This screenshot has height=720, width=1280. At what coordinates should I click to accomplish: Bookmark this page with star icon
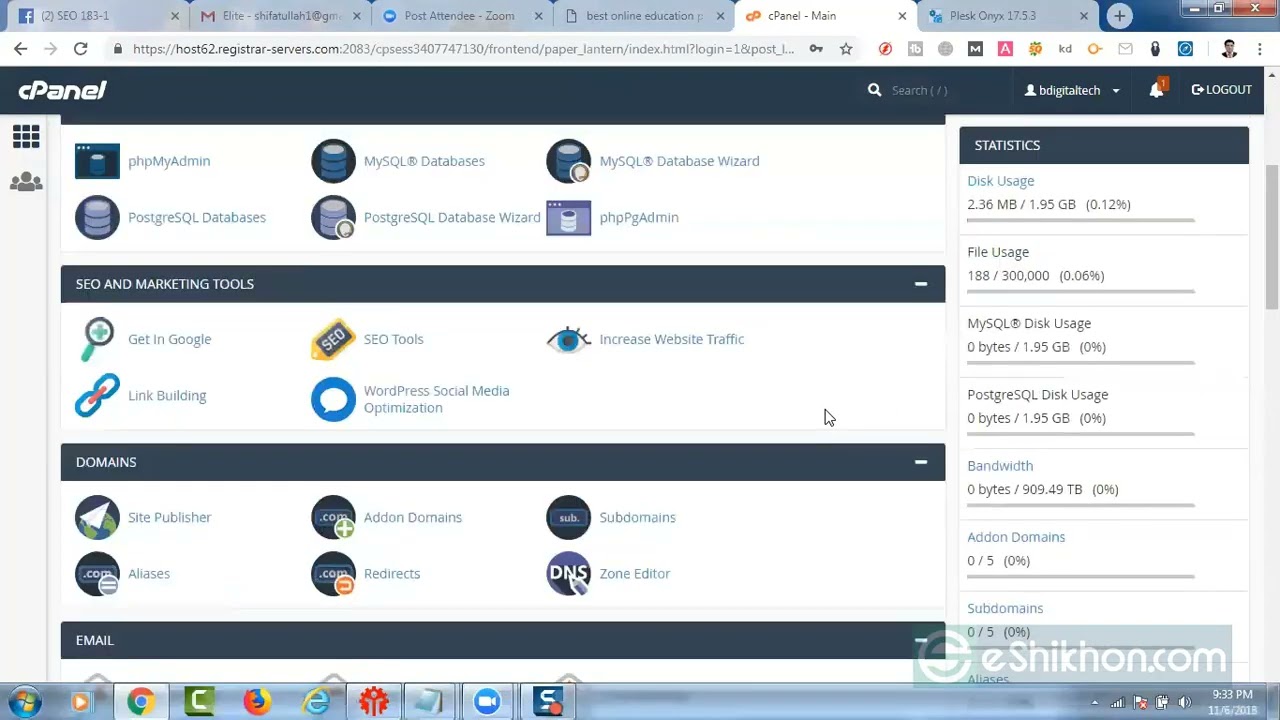point(846,48)
